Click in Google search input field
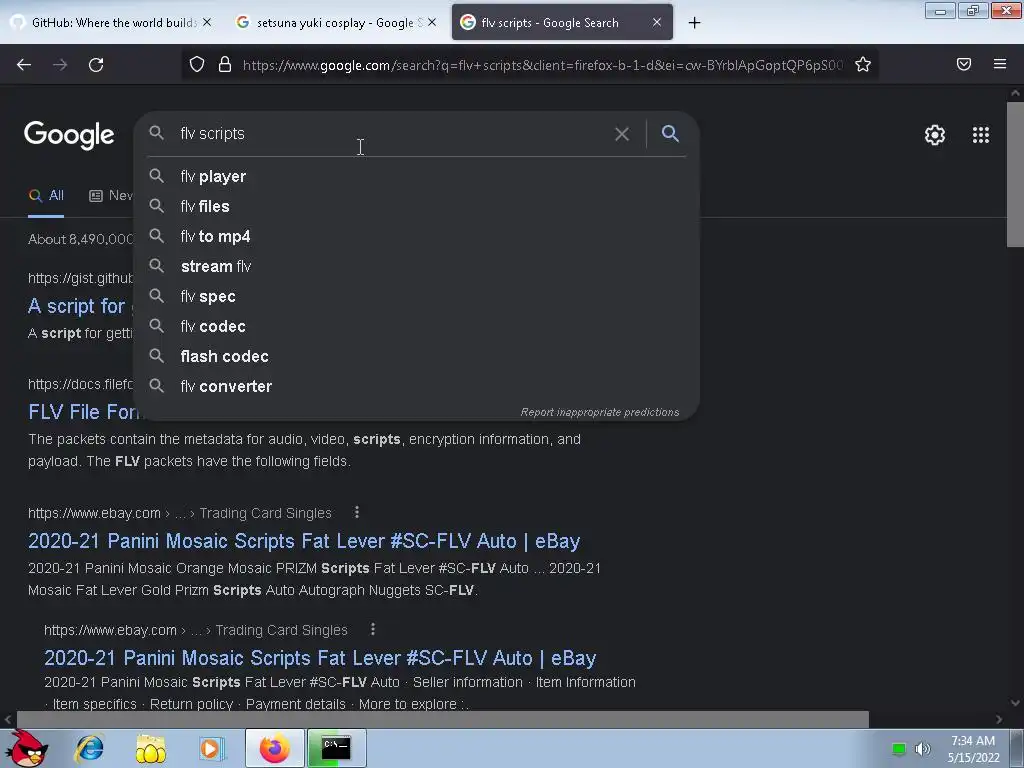 [x=392, y=134]
